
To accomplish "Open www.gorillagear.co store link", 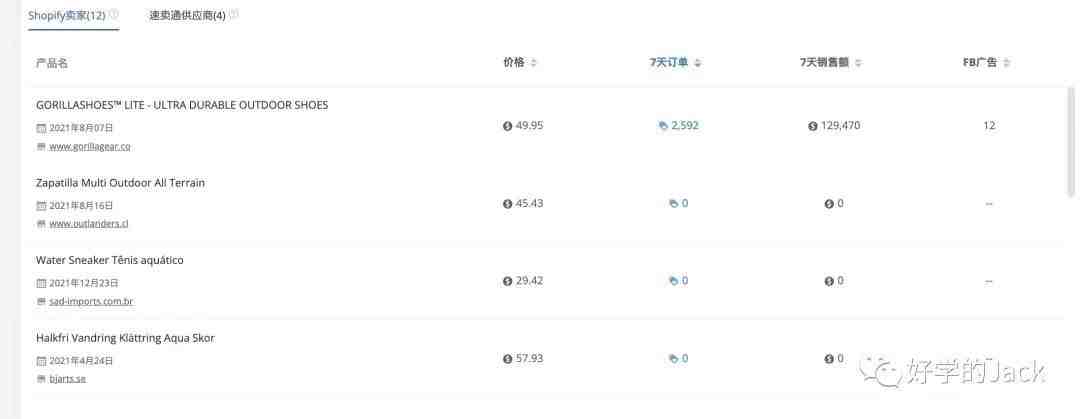I will click(90, 147).
